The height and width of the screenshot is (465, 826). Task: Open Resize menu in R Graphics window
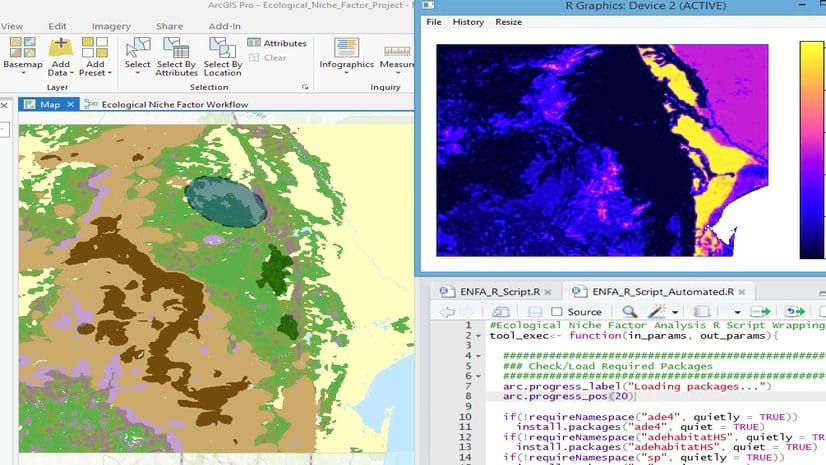coord(508,22)
